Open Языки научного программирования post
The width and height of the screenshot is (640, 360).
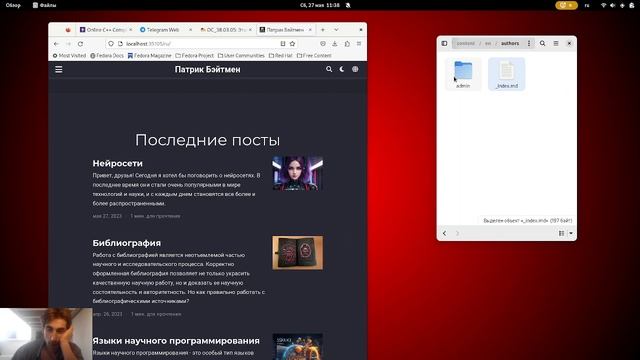176,341
